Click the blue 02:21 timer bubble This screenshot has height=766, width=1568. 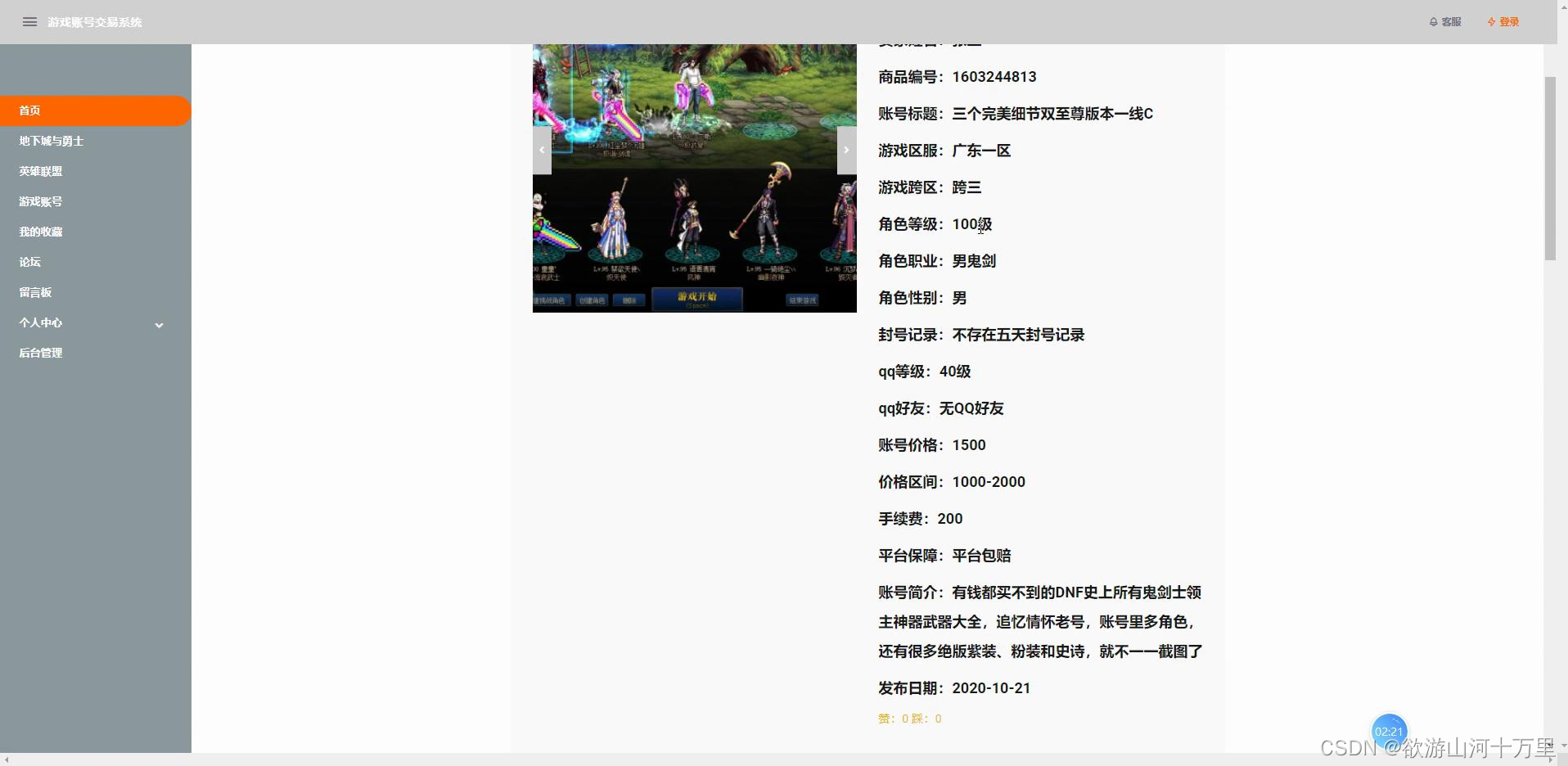[x=1389, y=731]
